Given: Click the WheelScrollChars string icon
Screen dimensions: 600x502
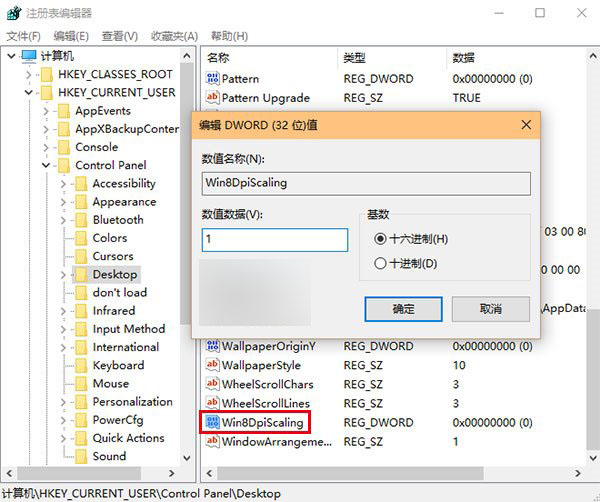Looking at the screenshot, I should point(212,384).
